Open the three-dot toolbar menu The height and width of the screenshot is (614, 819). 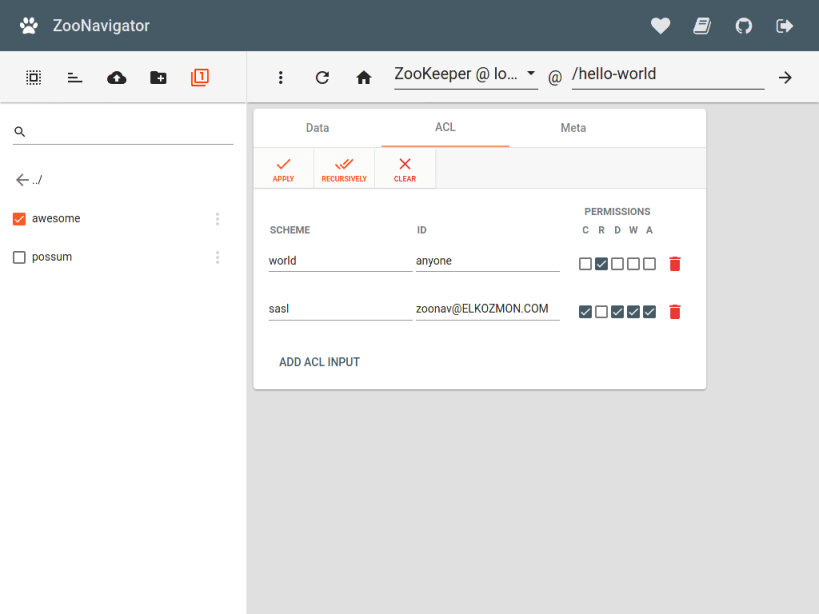[x=280, y=78]
